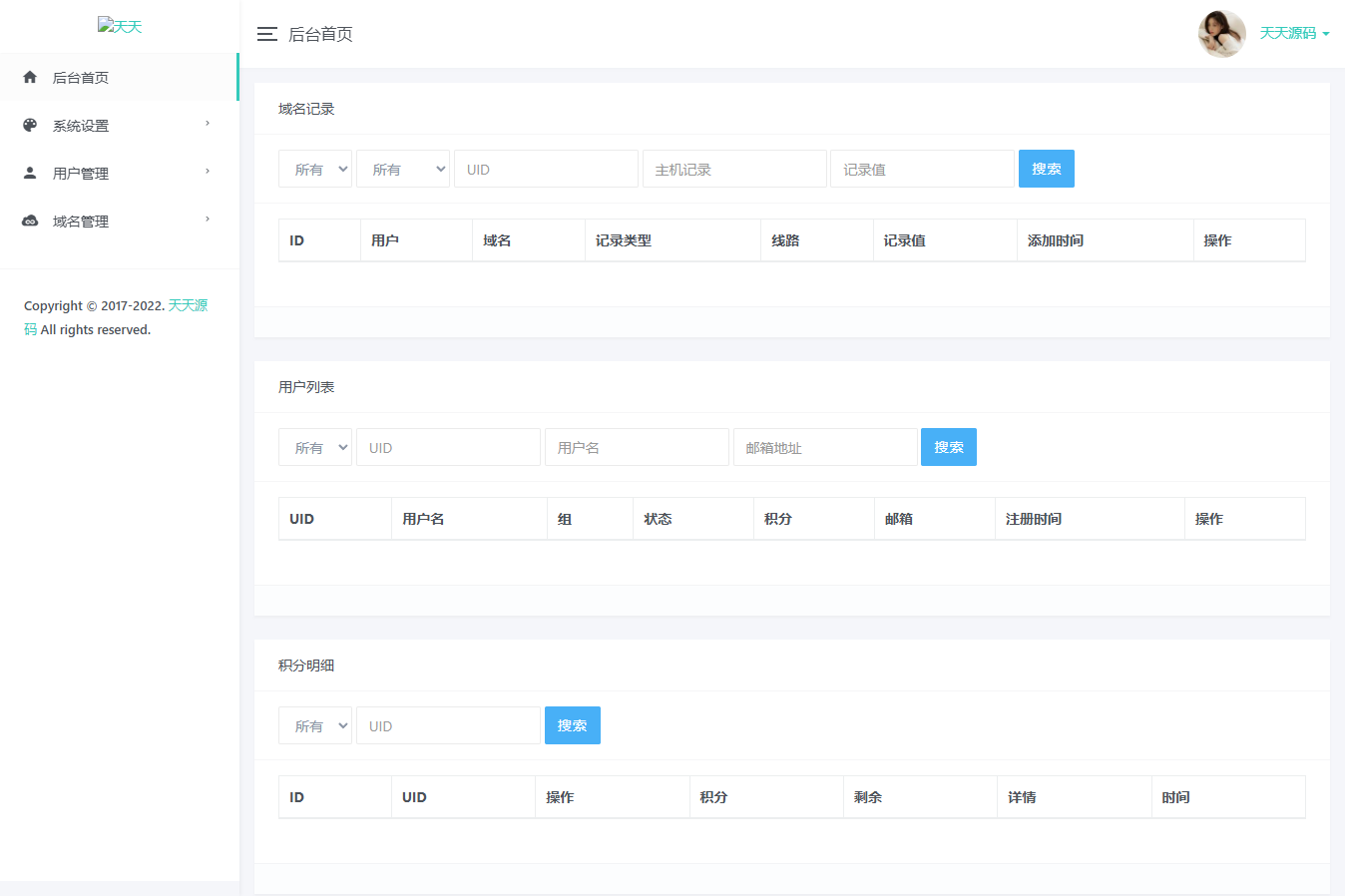Open the 所有 dropdown in 用户列表 section
1345x896 pixels.
(315, 446)
